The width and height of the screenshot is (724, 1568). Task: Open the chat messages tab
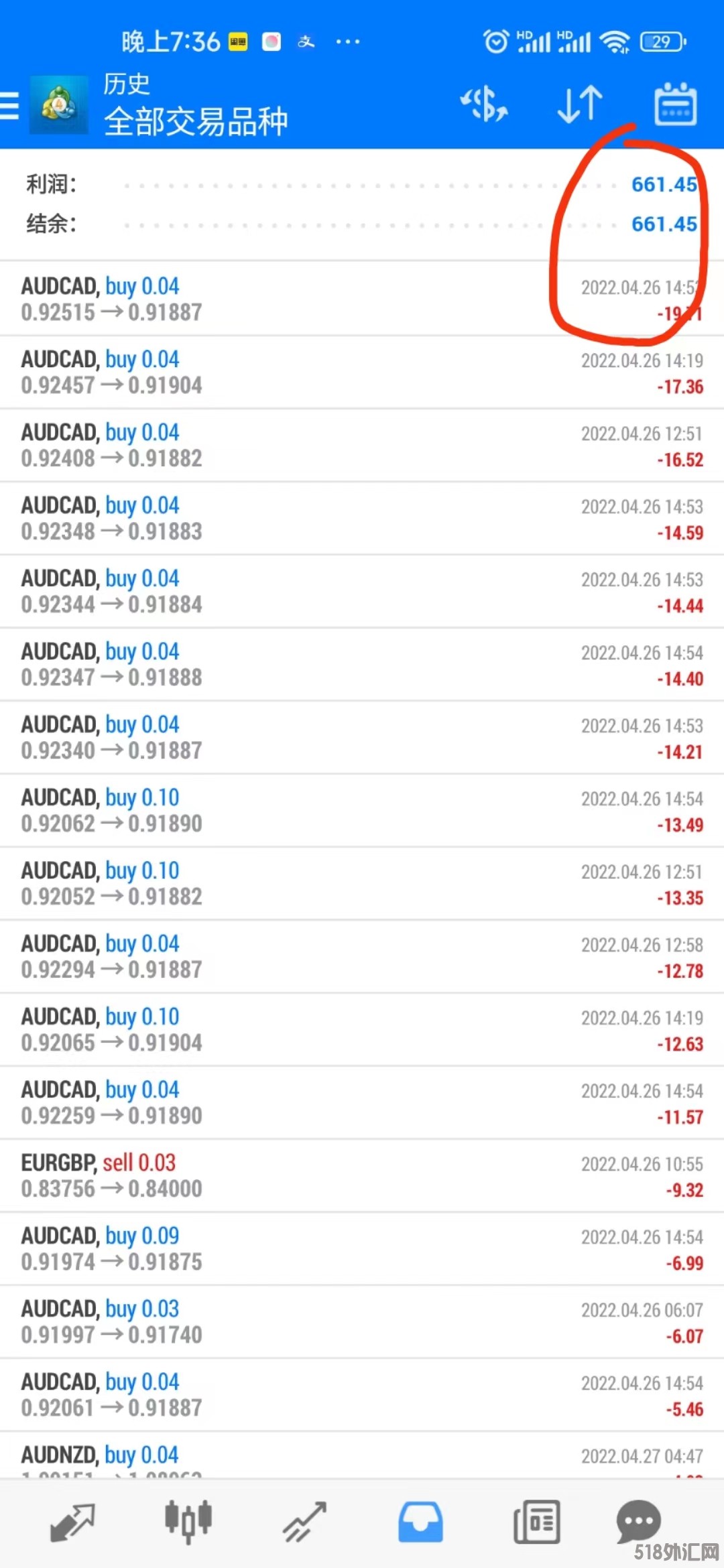point(638,1521)
